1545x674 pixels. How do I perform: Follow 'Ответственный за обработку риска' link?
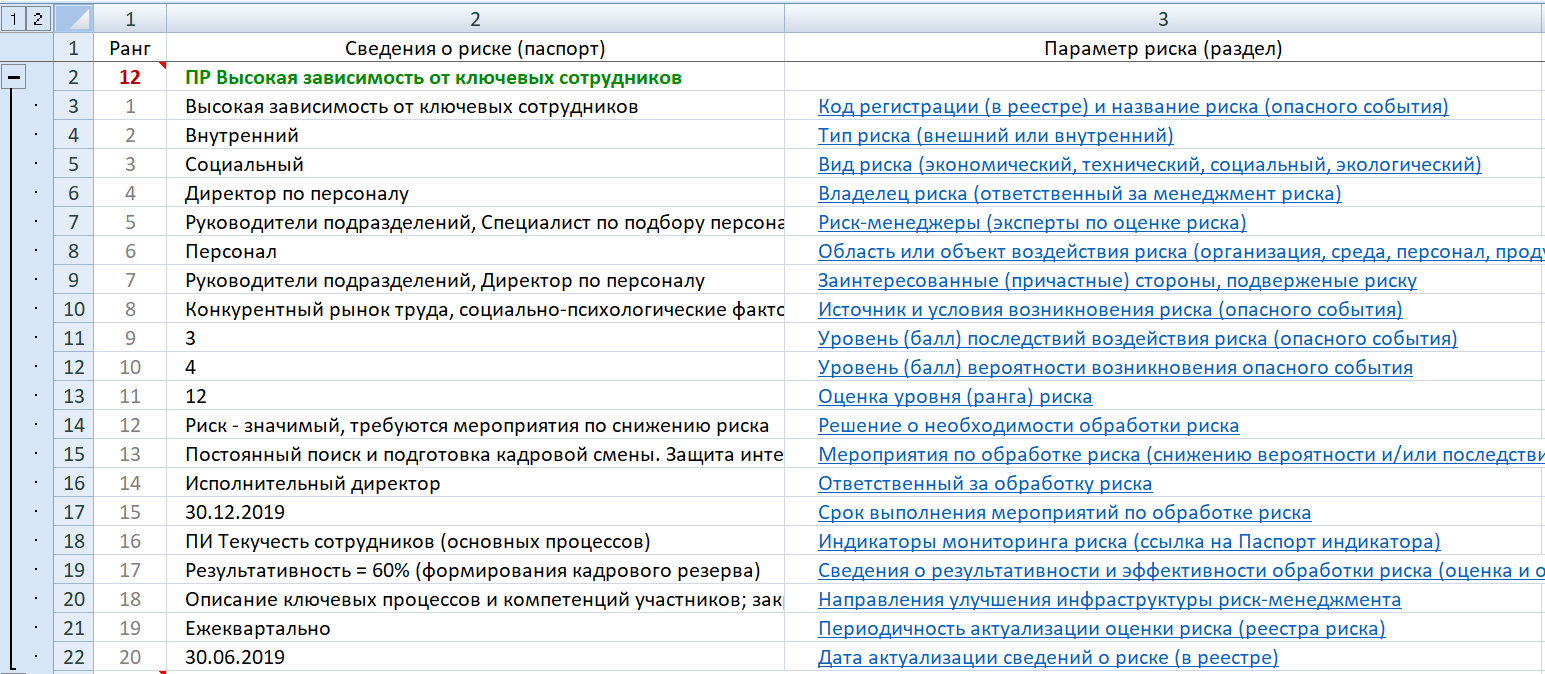(985, 484)
